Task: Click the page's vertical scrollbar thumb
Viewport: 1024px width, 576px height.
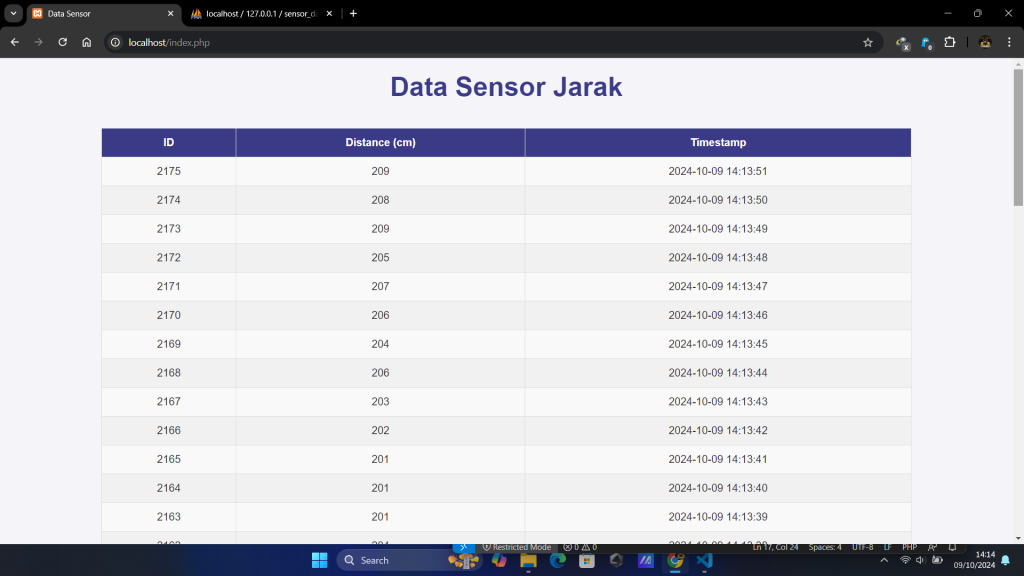Action: pos(1018,135)
